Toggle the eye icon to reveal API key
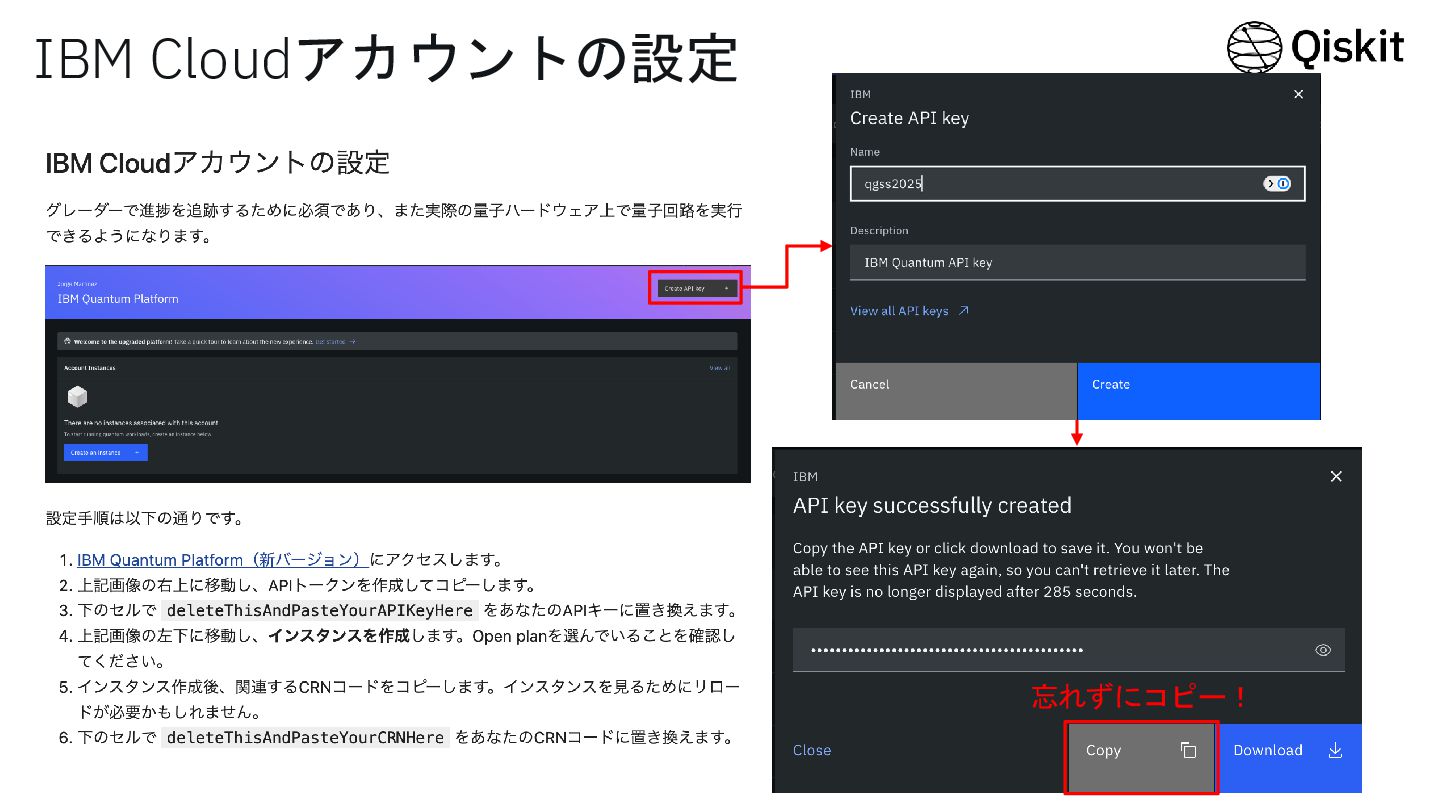 tap(1323, 650)
